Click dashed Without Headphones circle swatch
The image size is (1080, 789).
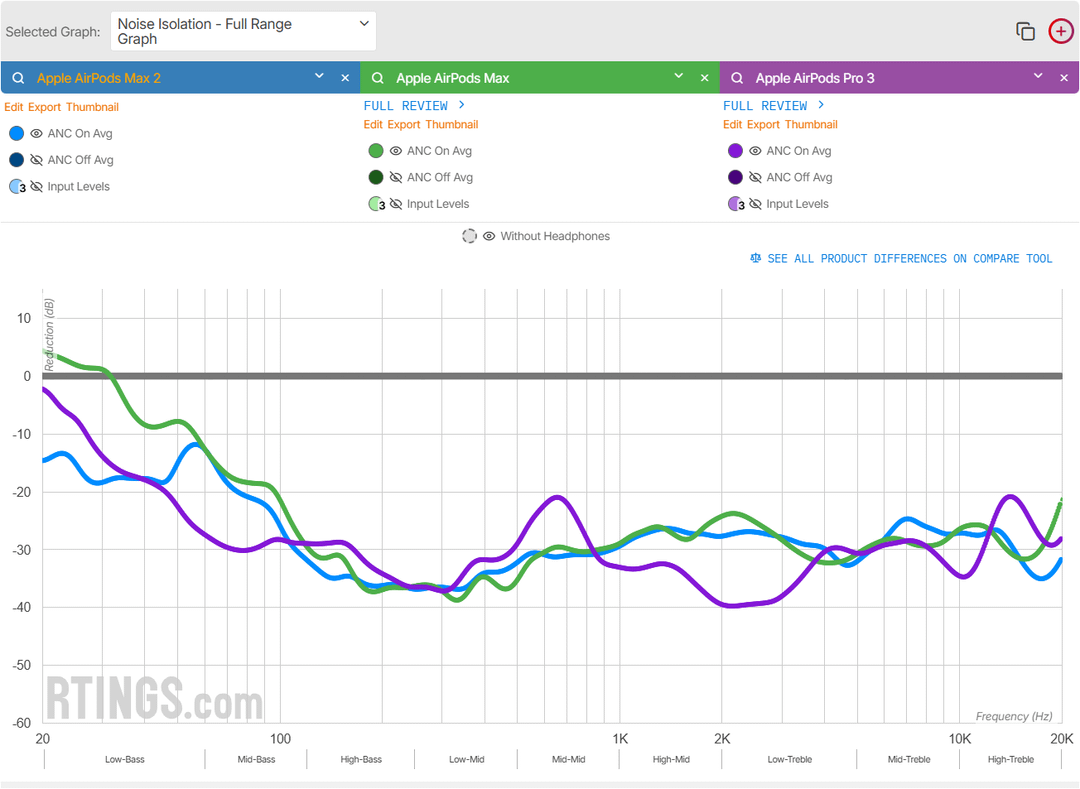(469, 236)
